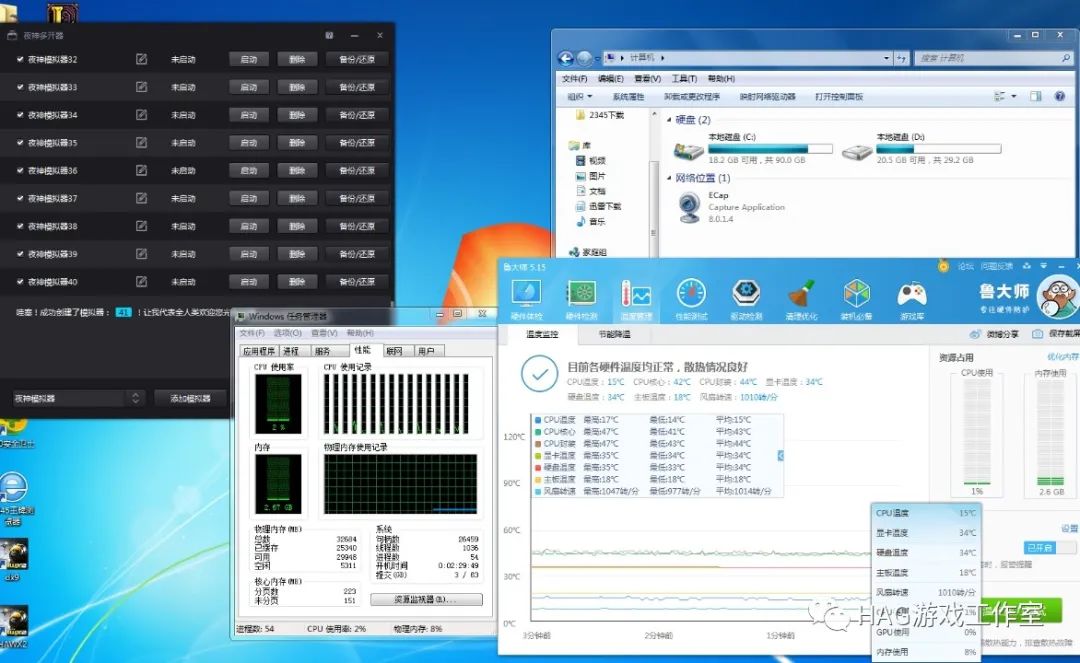The width and height of the screenshot is (1080, 663).
Task: Select the local disk (C:) drive icon
Action: click(688, 149)
